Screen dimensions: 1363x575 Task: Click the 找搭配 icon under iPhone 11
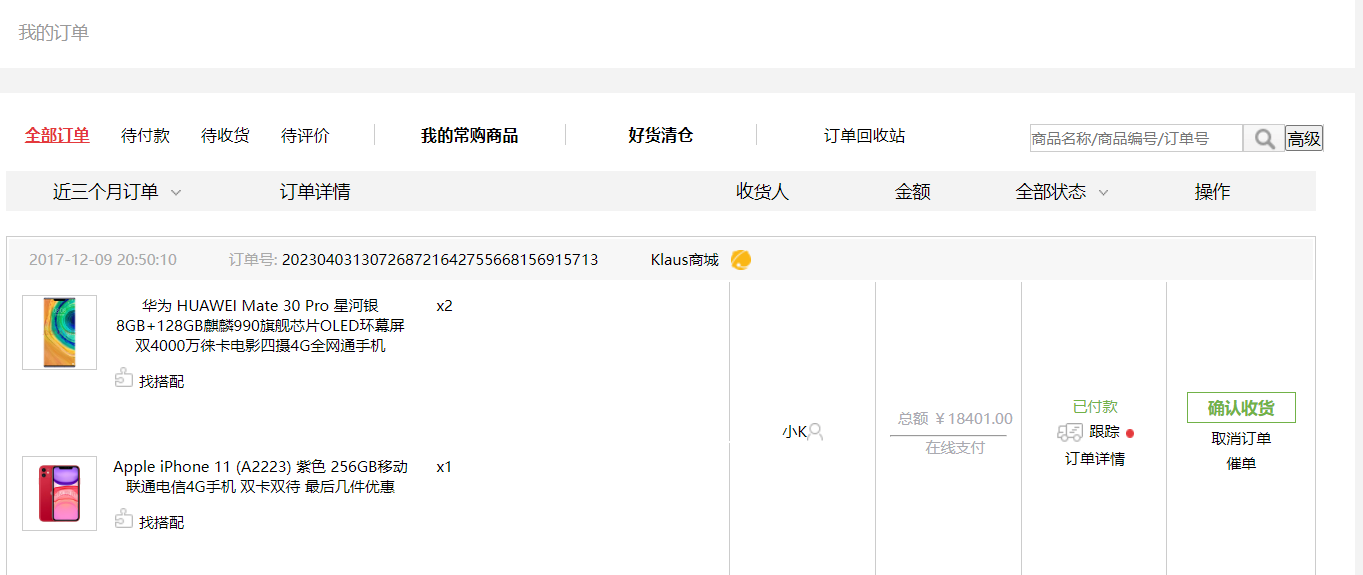click(124, 519)
